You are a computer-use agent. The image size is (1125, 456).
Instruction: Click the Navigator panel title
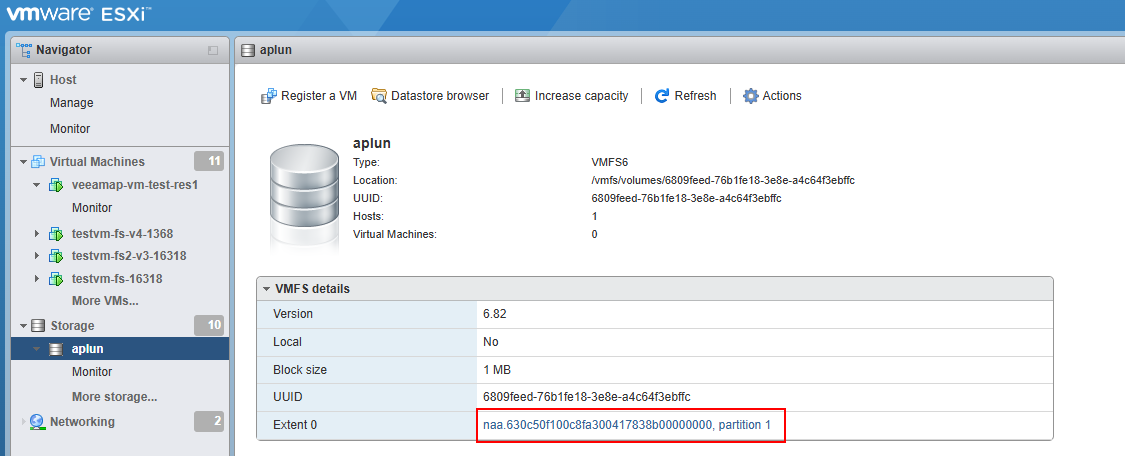pos(64,50)
